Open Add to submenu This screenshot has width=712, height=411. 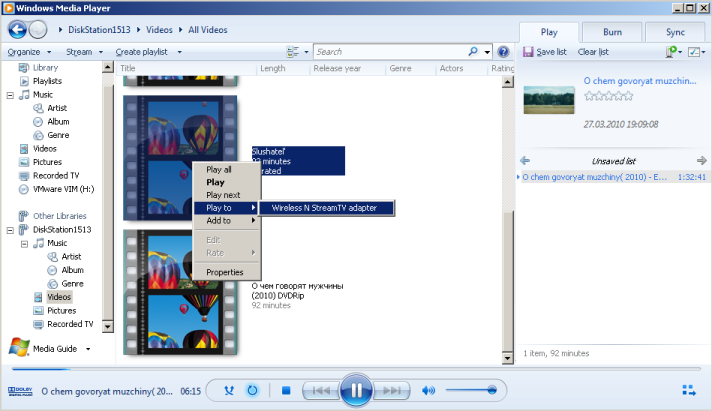click(227, 221)
